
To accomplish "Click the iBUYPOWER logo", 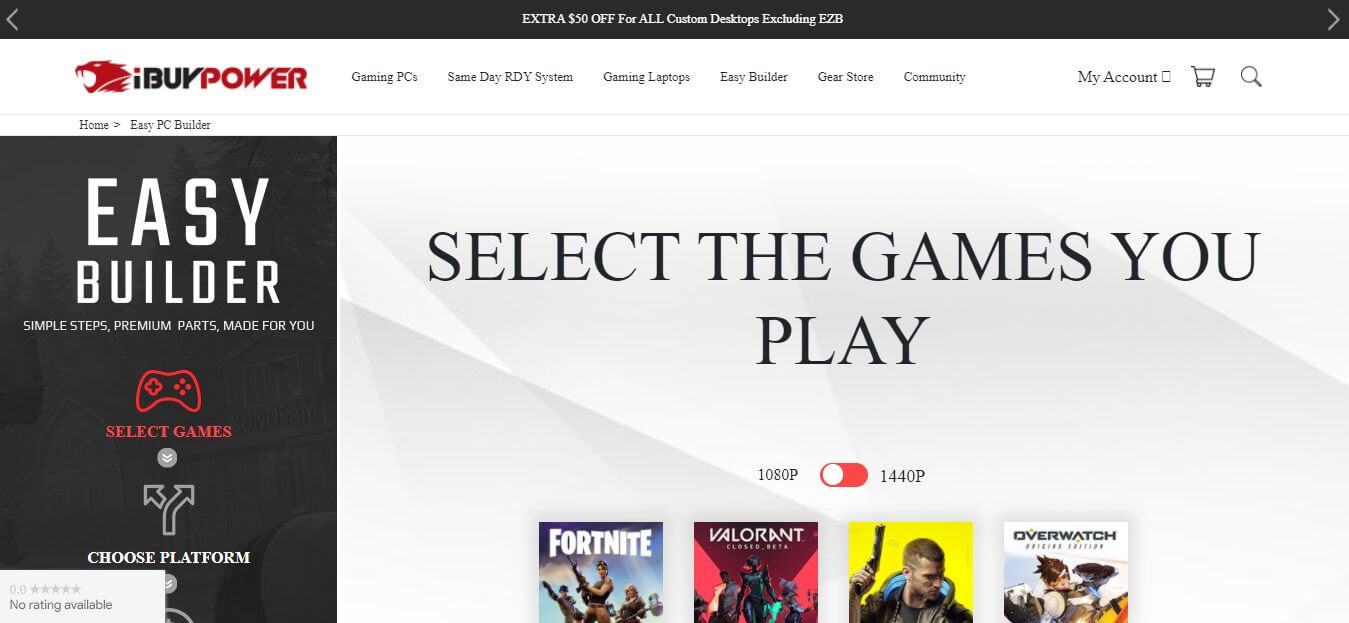I will 191,77.
